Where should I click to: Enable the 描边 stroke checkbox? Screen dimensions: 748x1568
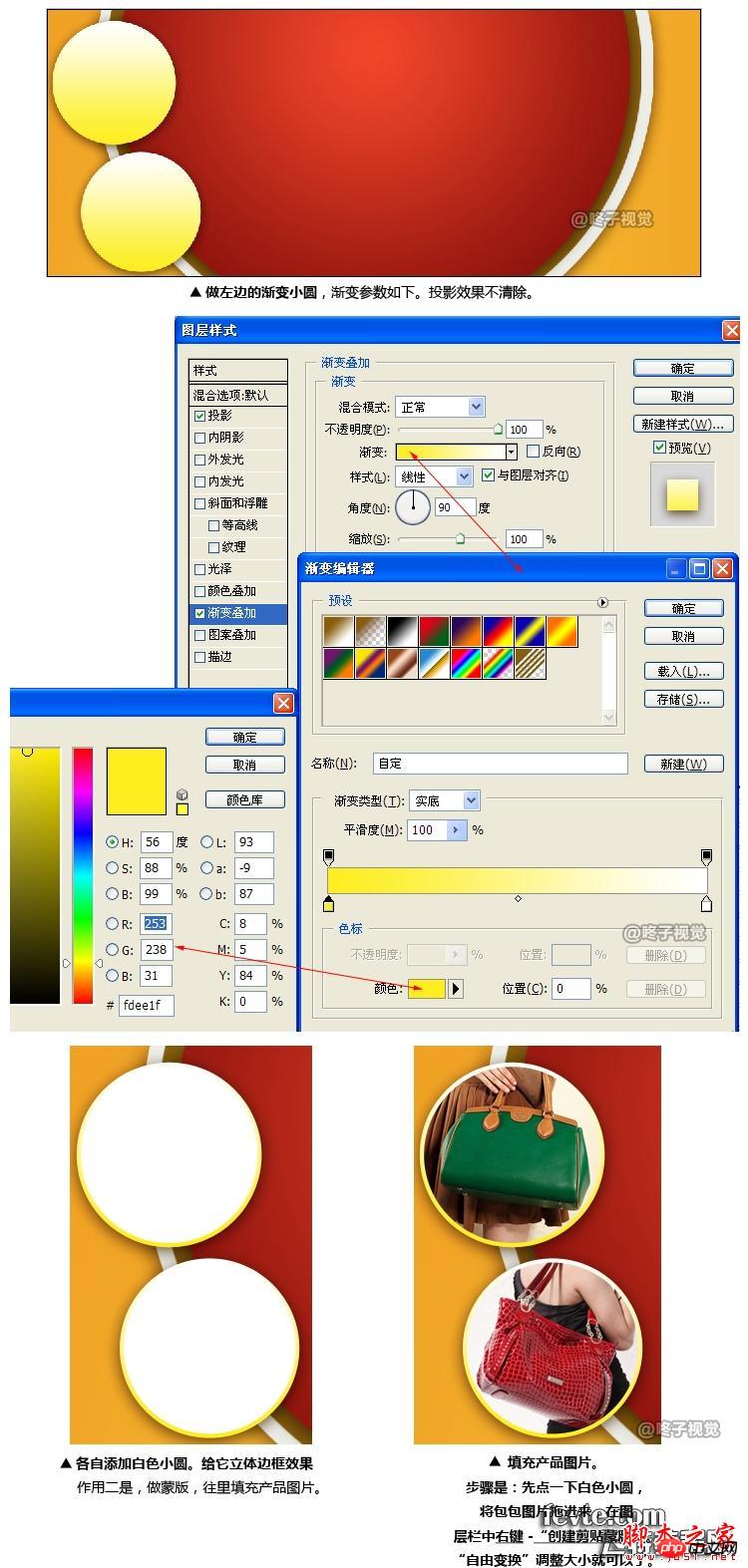tap(199, 657)
